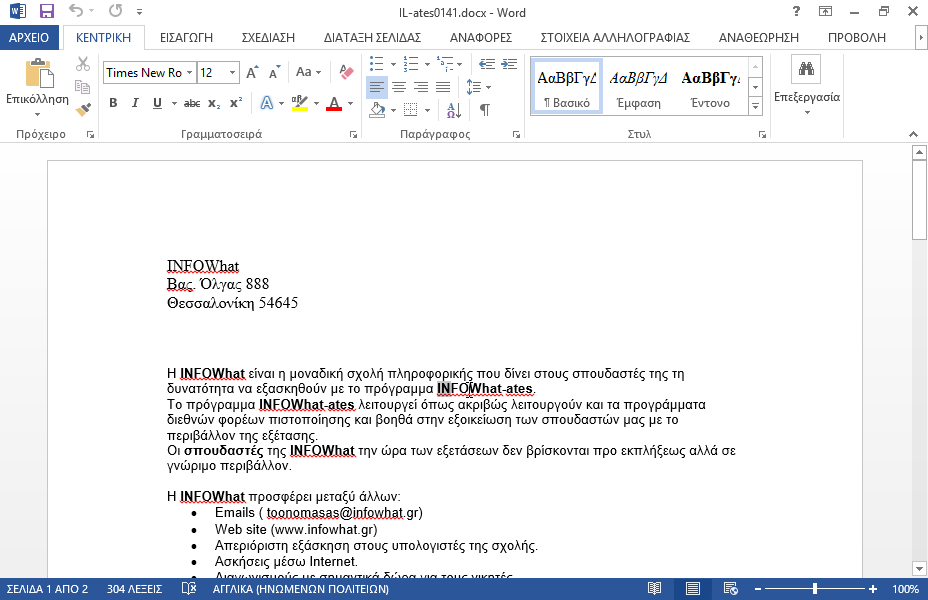Open the highlight color dropdown arrow
Image resolution: width=928 pixels, height=600 pixels.
pyautogui.click(x=317, y=104)
